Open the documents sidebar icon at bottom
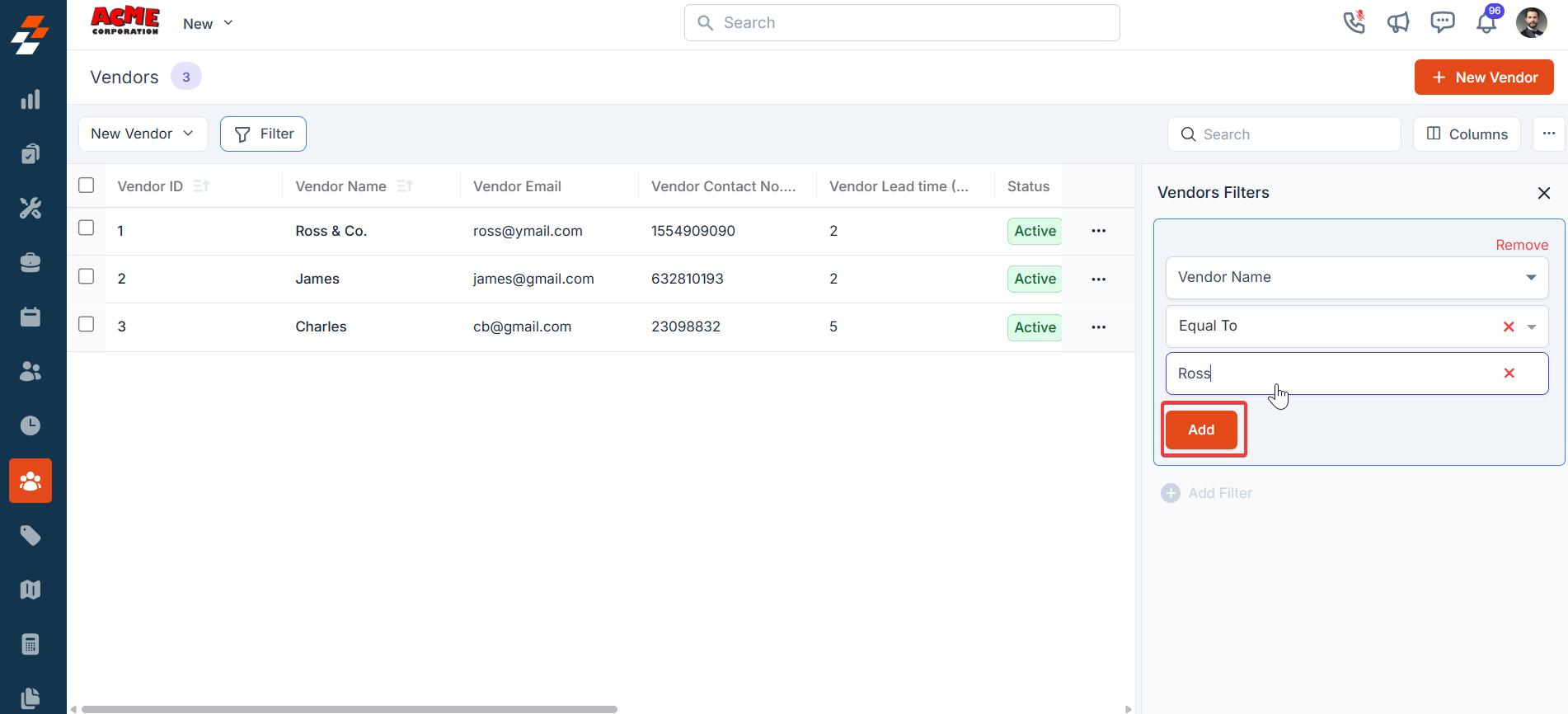 (31, 698)
